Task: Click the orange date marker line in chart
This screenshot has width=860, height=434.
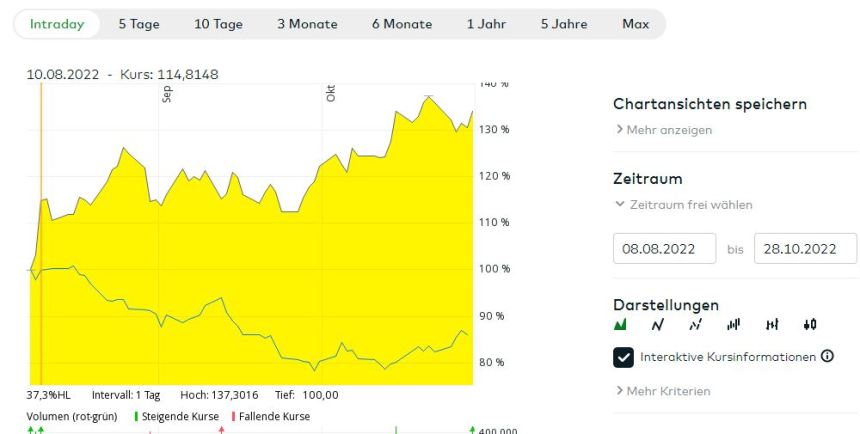Action: 41,230
